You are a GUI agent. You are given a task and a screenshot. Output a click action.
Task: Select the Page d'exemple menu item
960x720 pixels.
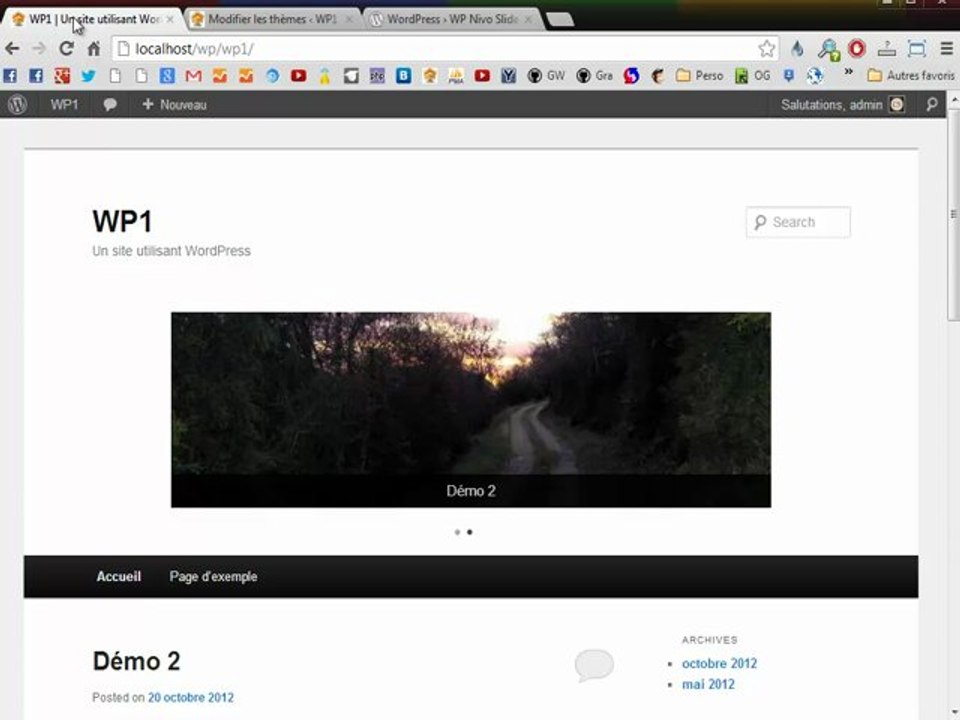pos(213,577)
